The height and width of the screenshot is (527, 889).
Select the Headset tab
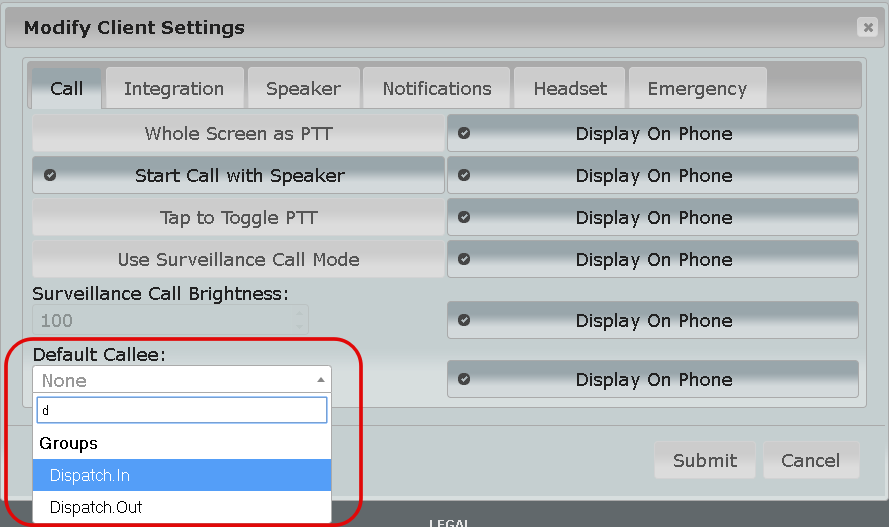[570, 88]
